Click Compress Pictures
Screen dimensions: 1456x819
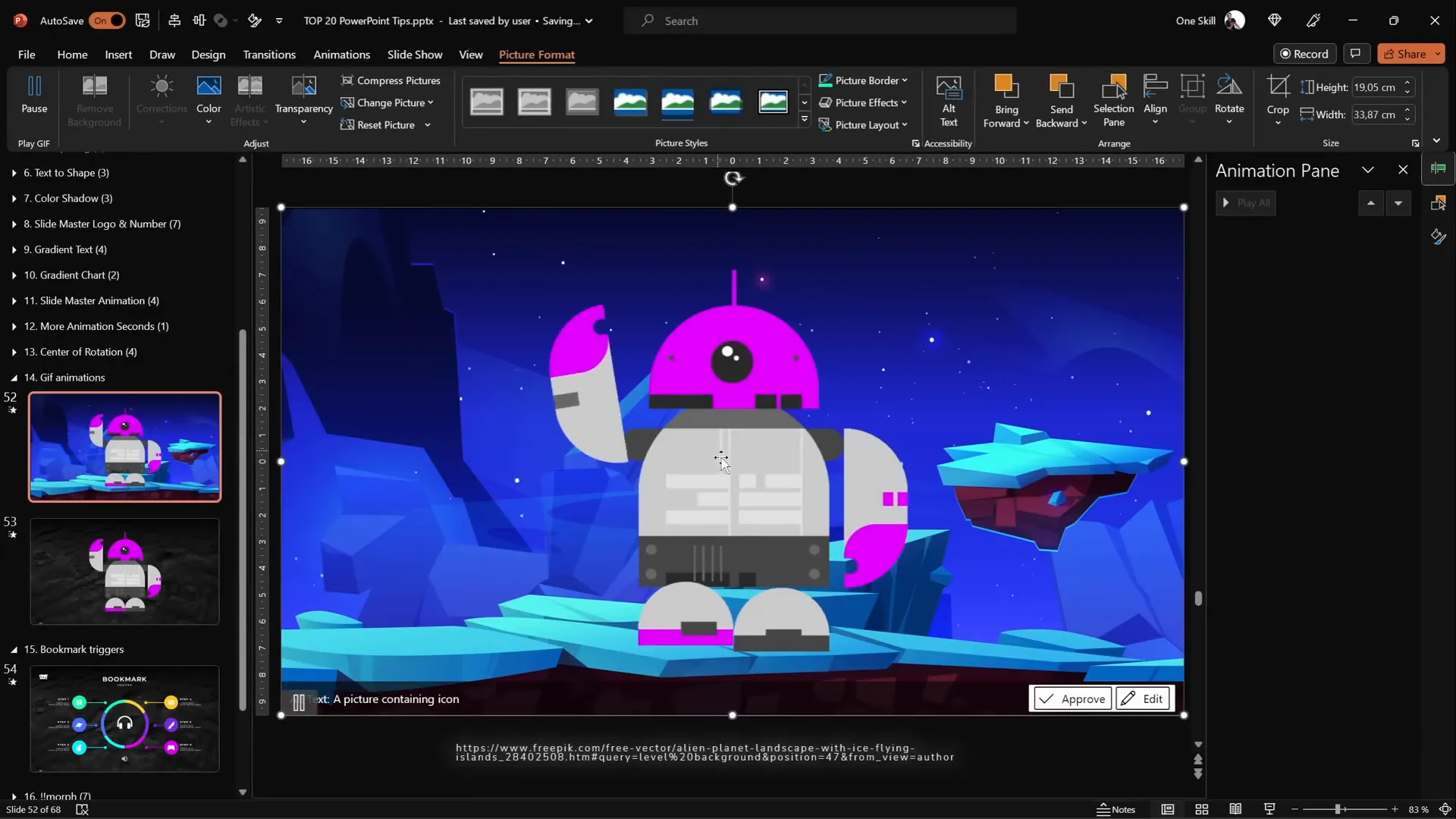point(391,80)
